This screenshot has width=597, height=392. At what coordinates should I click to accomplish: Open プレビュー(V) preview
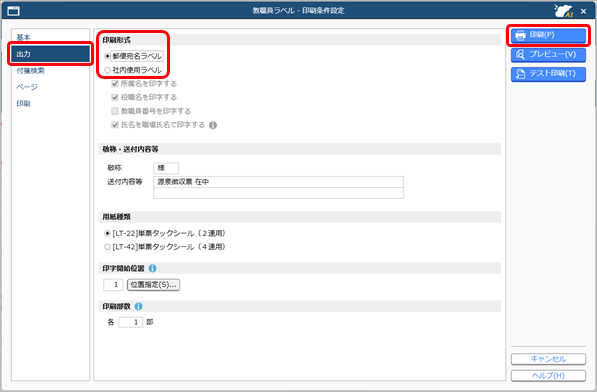(x=548, y=54)
